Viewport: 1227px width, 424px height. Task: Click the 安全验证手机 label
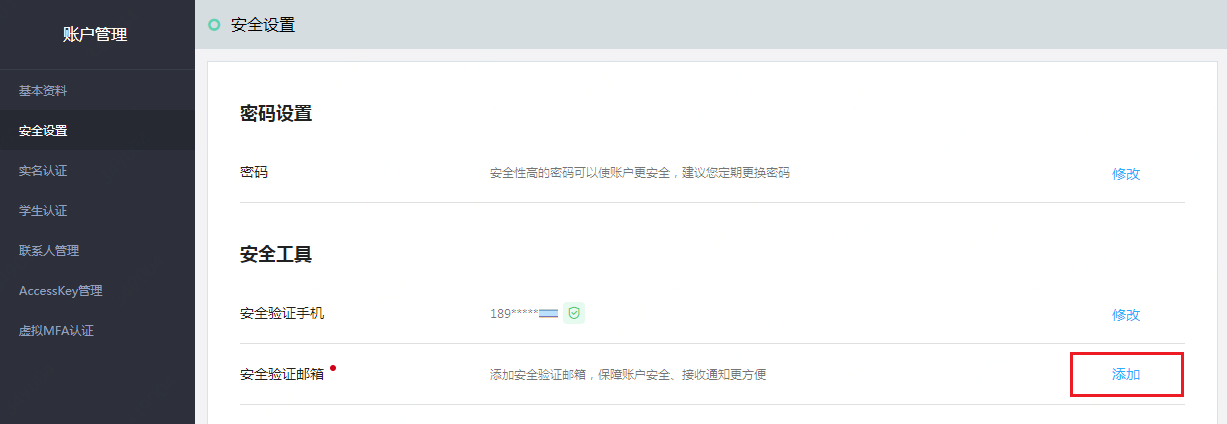click(282, 313)
